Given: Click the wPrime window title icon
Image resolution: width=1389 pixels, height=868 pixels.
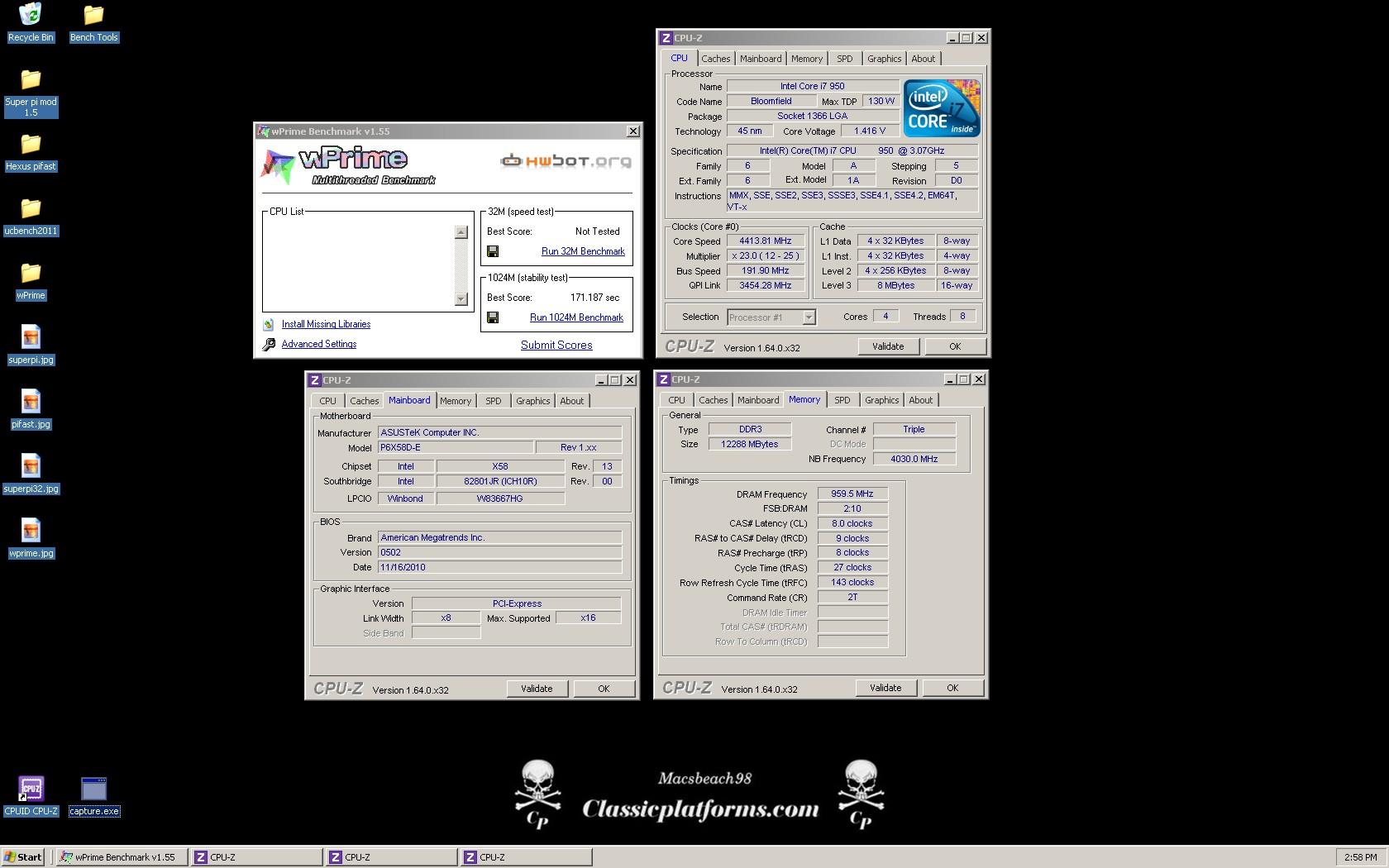Looking at the screenshot, I should [x=263, y=131].
